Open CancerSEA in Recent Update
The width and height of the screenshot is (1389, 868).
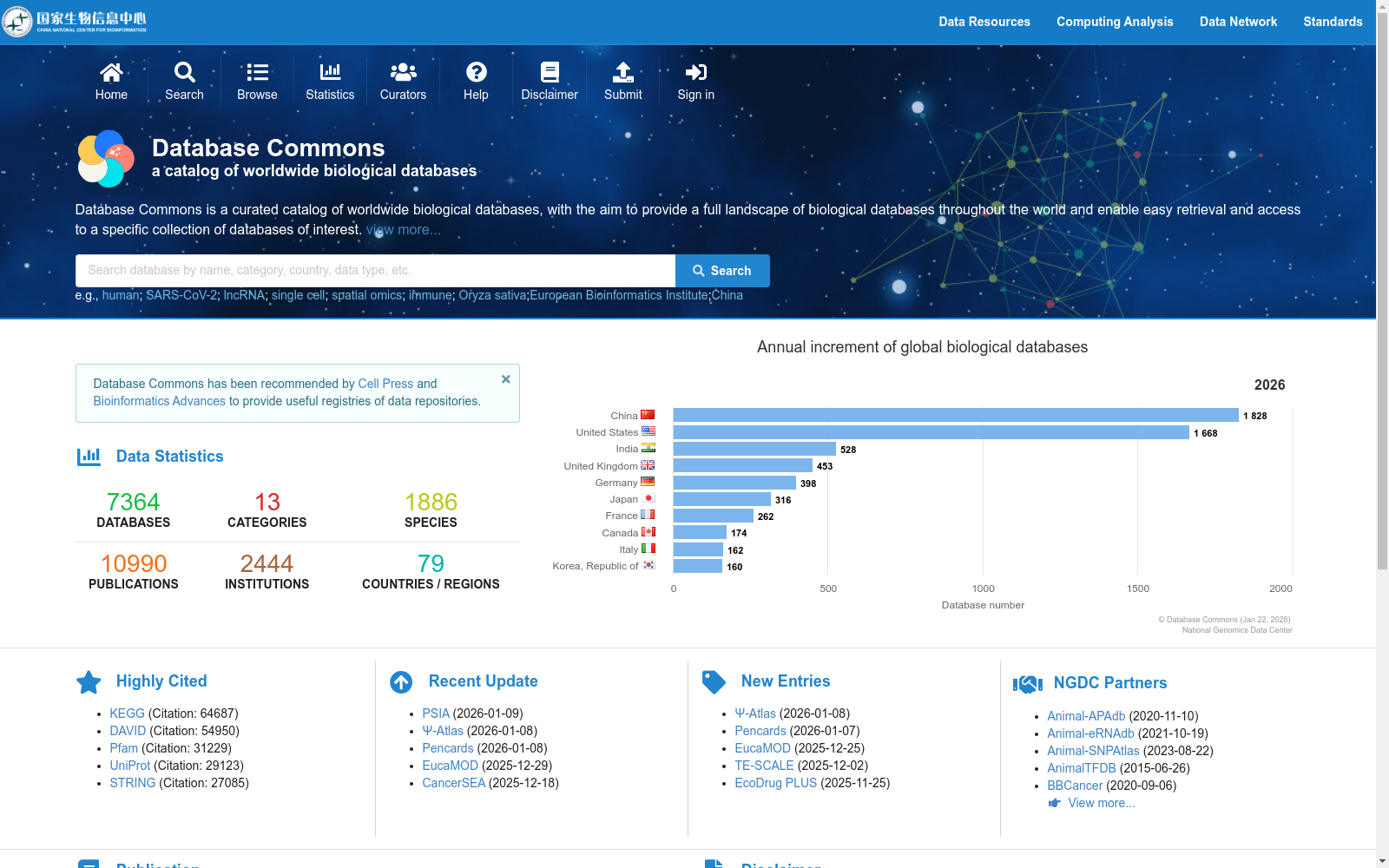point(454,783)
